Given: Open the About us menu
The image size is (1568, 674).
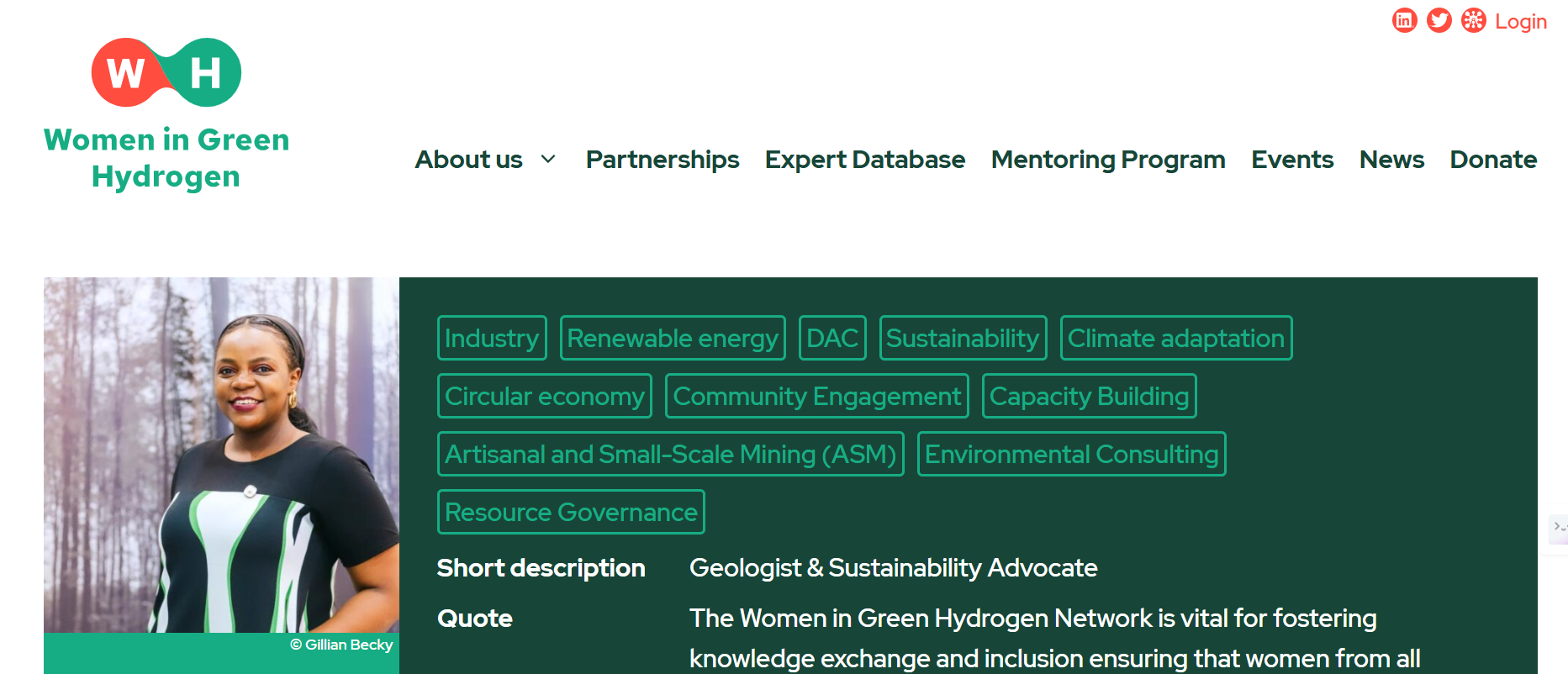Looking at the screenshot, I should pyautogui.click(x=468, y=160).
